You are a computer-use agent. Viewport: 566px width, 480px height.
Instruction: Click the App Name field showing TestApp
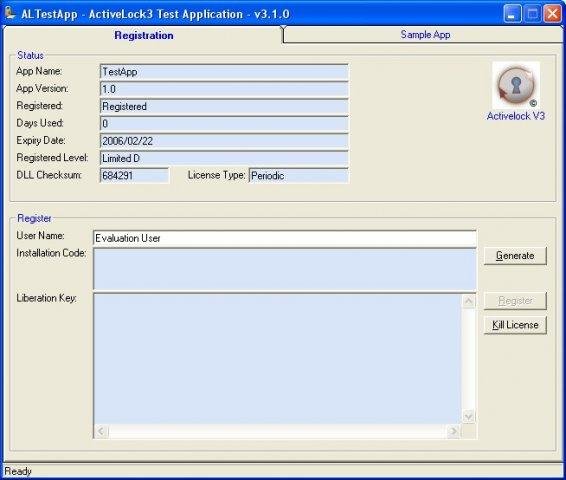click(224, 72)
